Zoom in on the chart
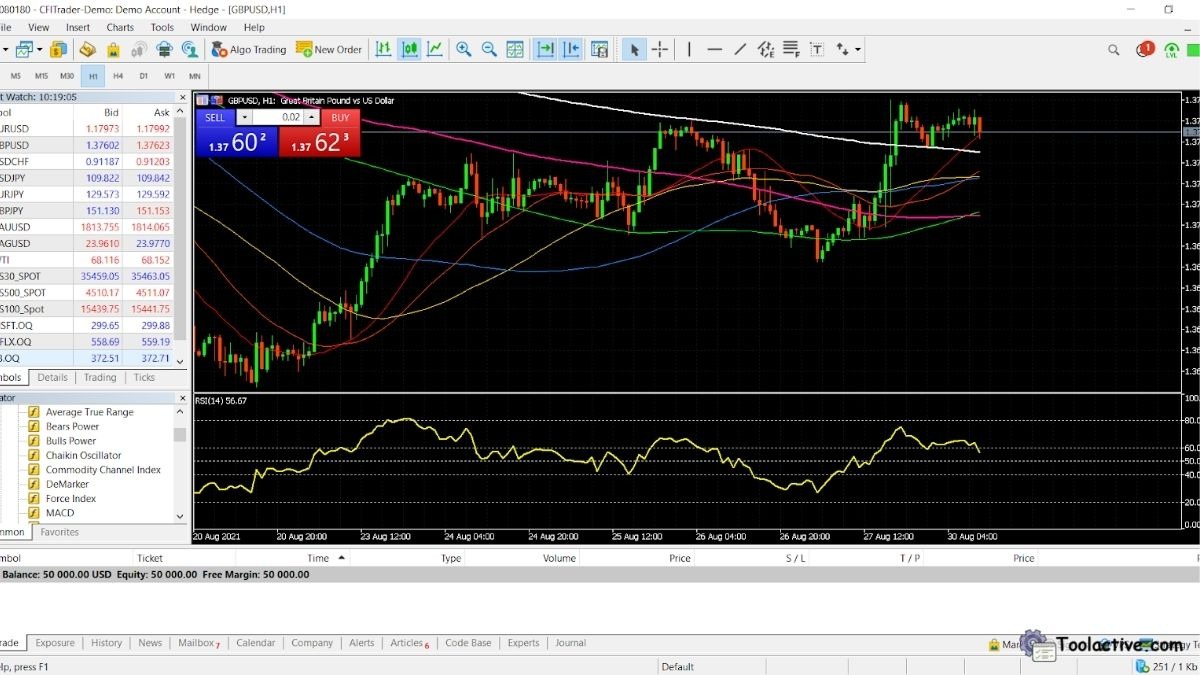This screenshot has height=675, width=1200. [x=462, y=49]
